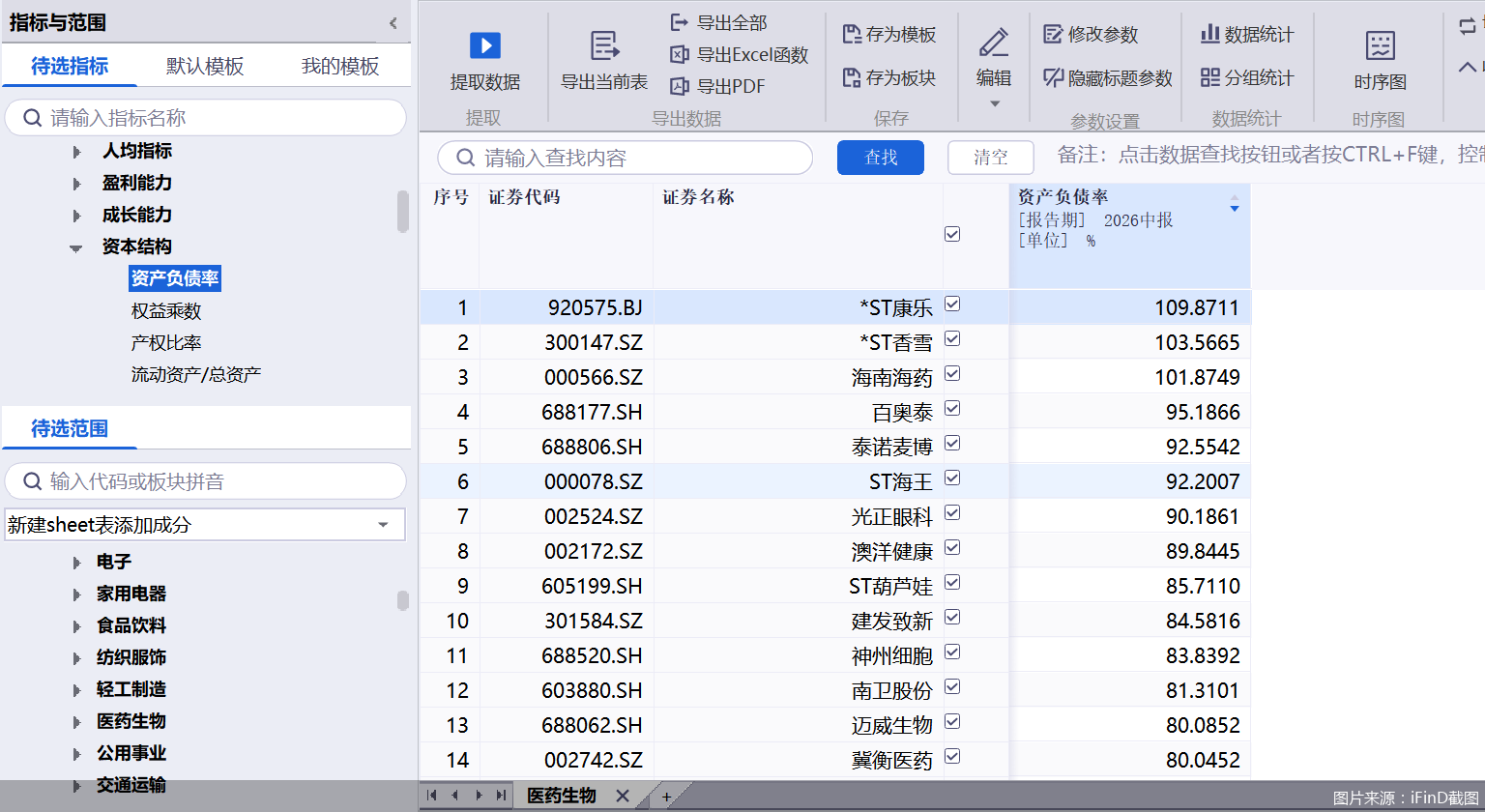Expand the 家用电器 industry node
The image size is (1485, 812).
77,594
